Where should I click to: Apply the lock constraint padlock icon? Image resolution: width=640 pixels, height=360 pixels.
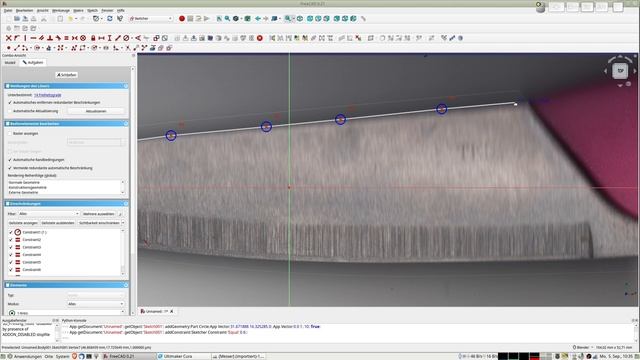tap(93, 38)
